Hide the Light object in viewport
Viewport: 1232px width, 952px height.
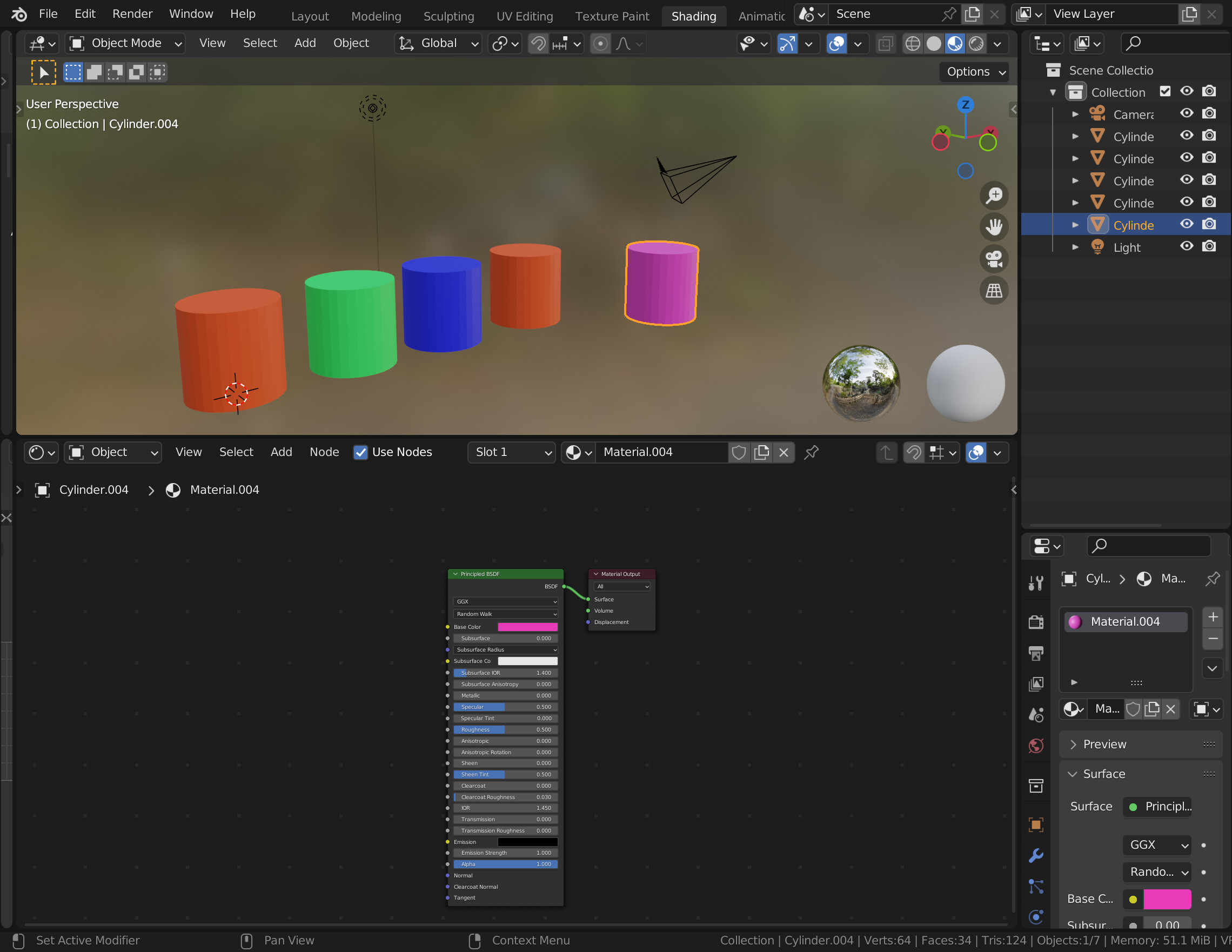click(1187, 246)
